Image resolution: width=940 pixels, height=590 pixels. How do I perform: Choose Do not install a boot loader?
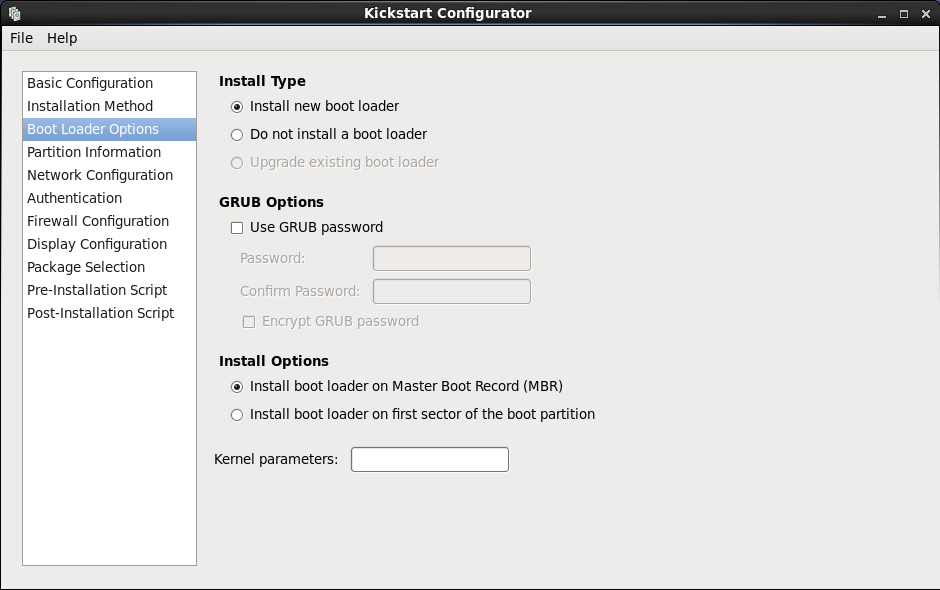point(237,134)
